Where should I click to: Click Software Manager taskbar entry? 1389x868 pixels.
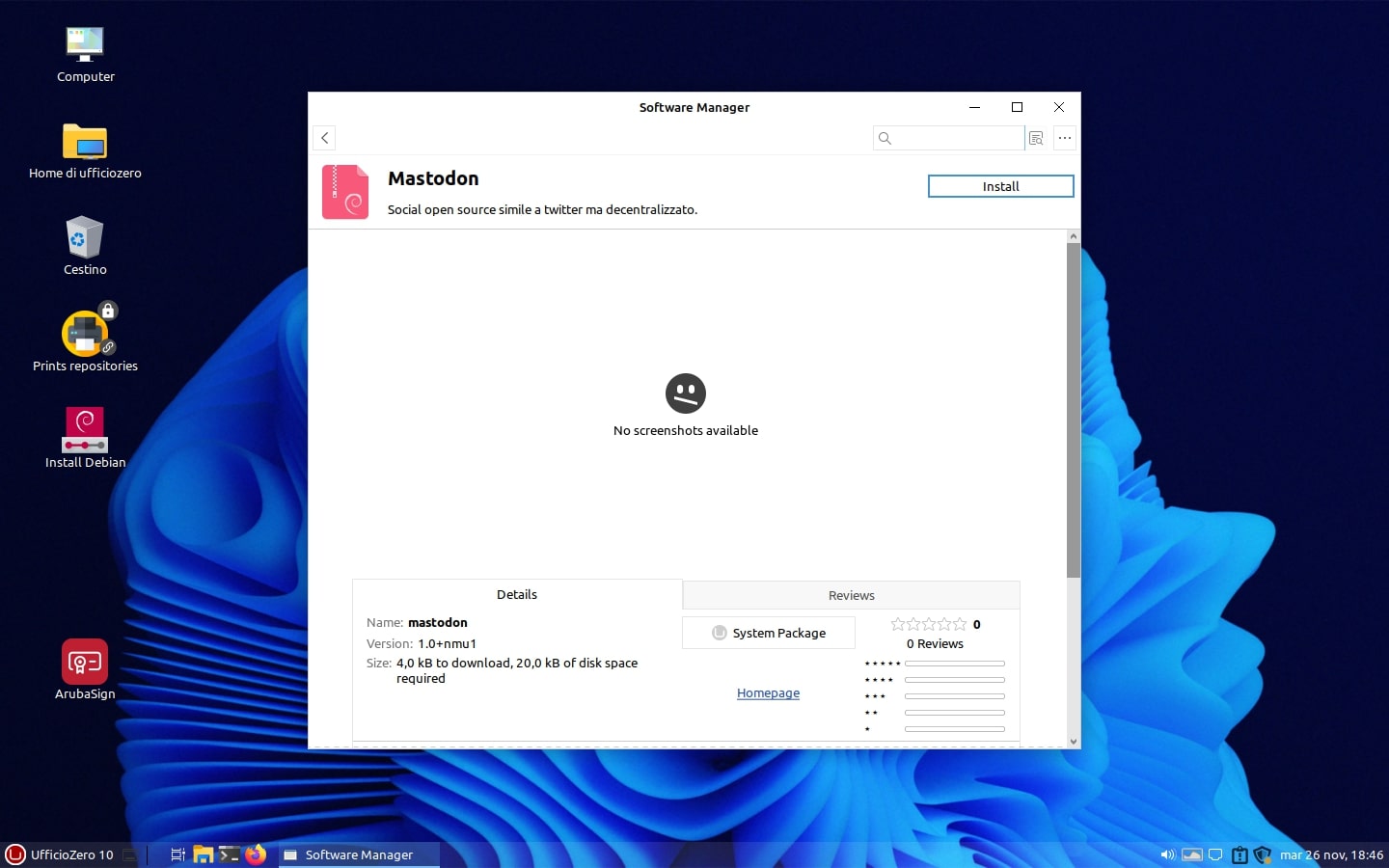click(359, 854)
